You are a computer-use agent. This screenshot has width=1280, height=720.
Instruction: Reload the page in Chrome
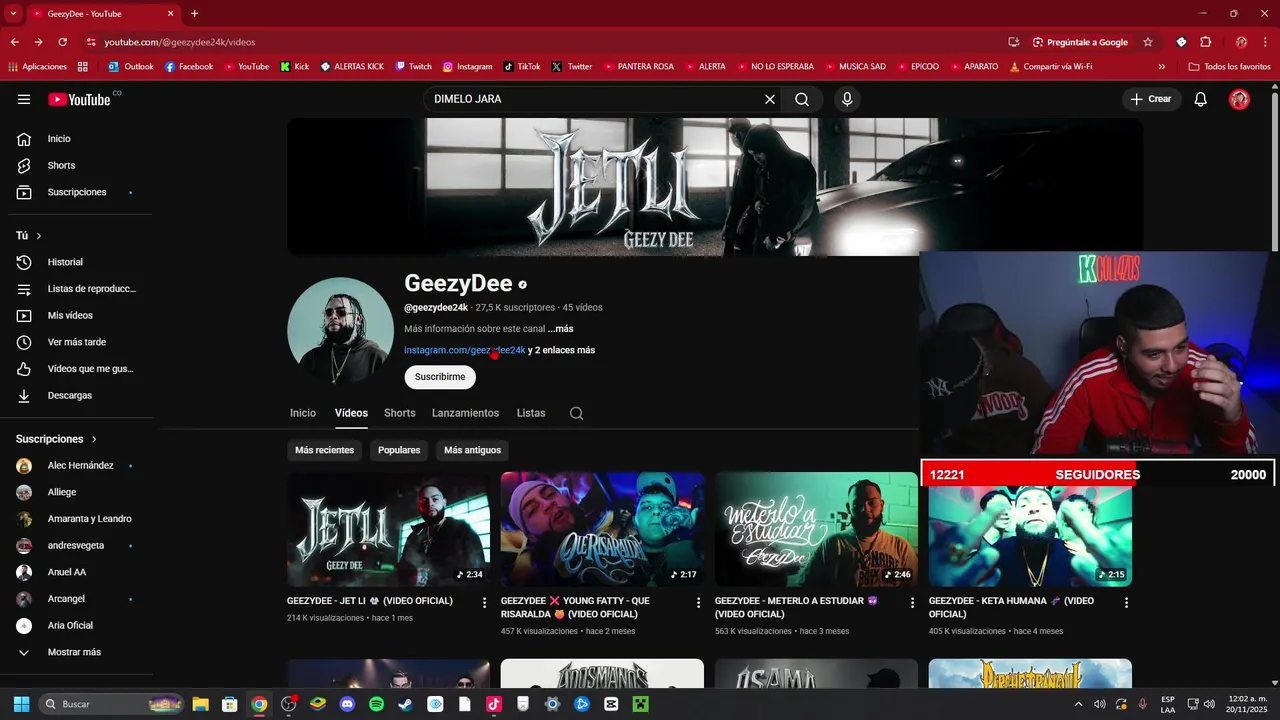coord(62,42)
